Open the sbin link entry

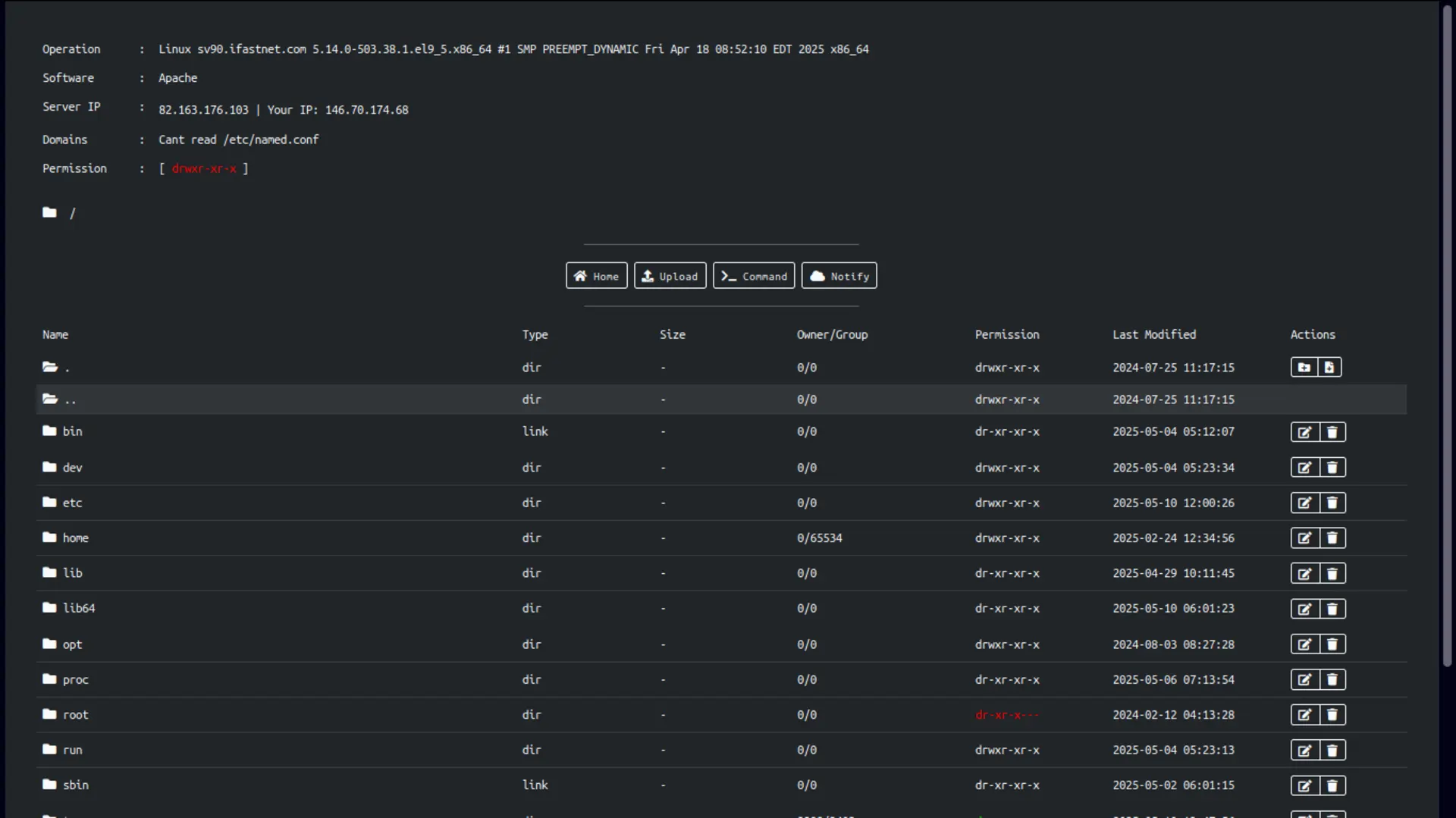click(x=76, y=785)
